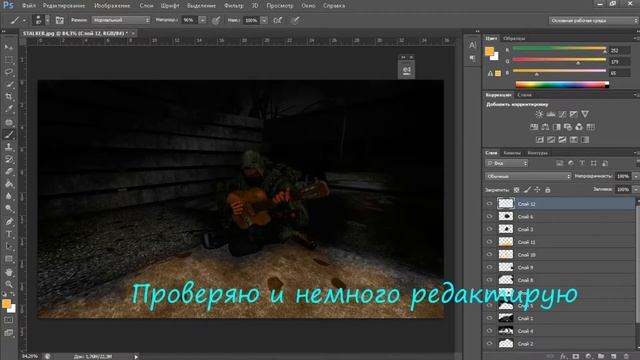640x360 pixels.
Task: Open the Brush panel toggle icon
Action: coord(60,20)
